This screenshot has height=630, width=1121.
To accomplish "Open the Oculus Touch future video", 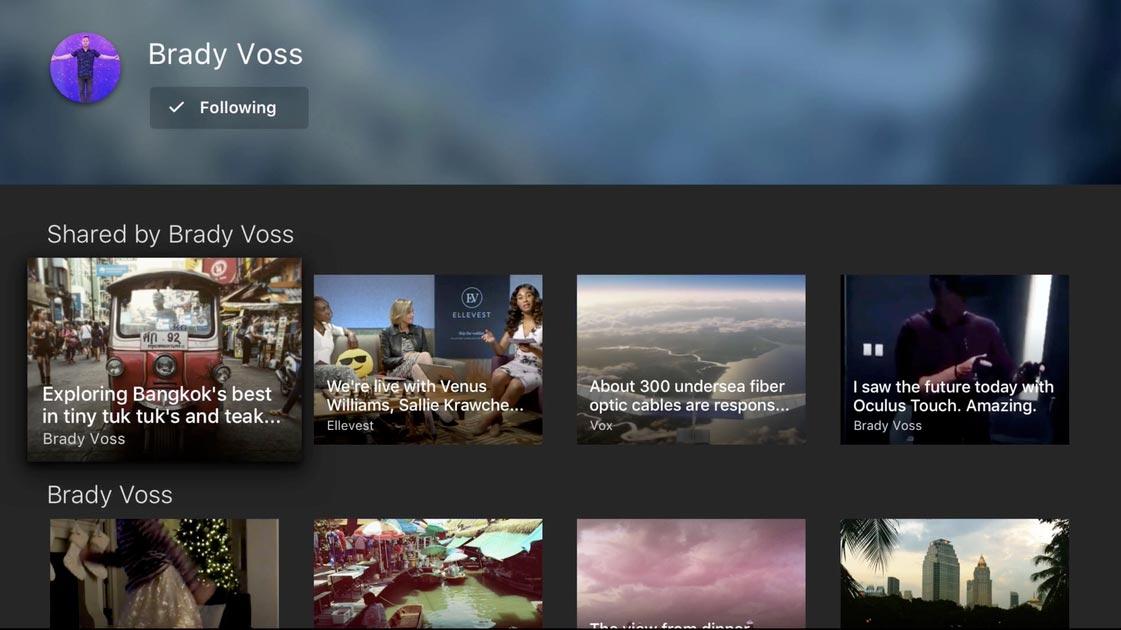I will coord(954,360).
